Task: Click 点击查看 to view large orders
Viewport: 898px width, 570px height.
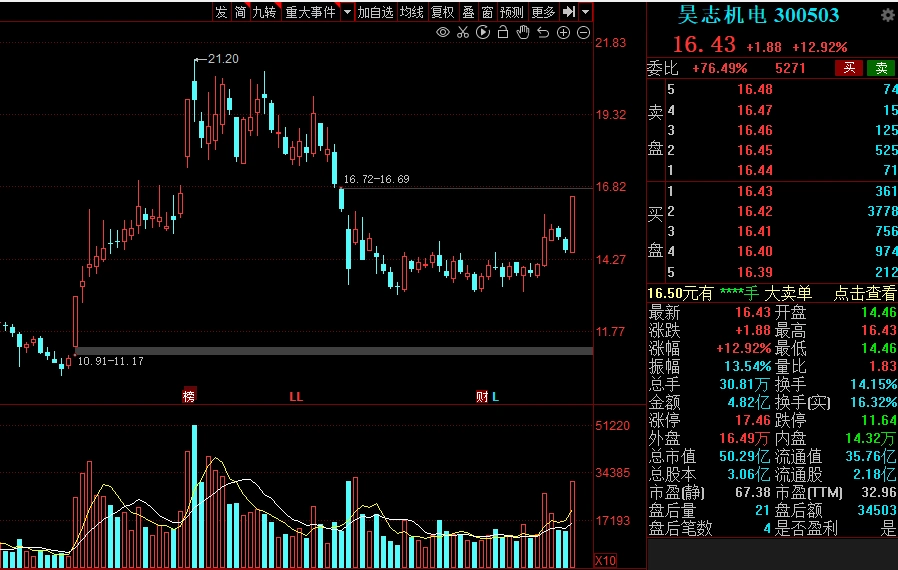Action: [865, 293]
